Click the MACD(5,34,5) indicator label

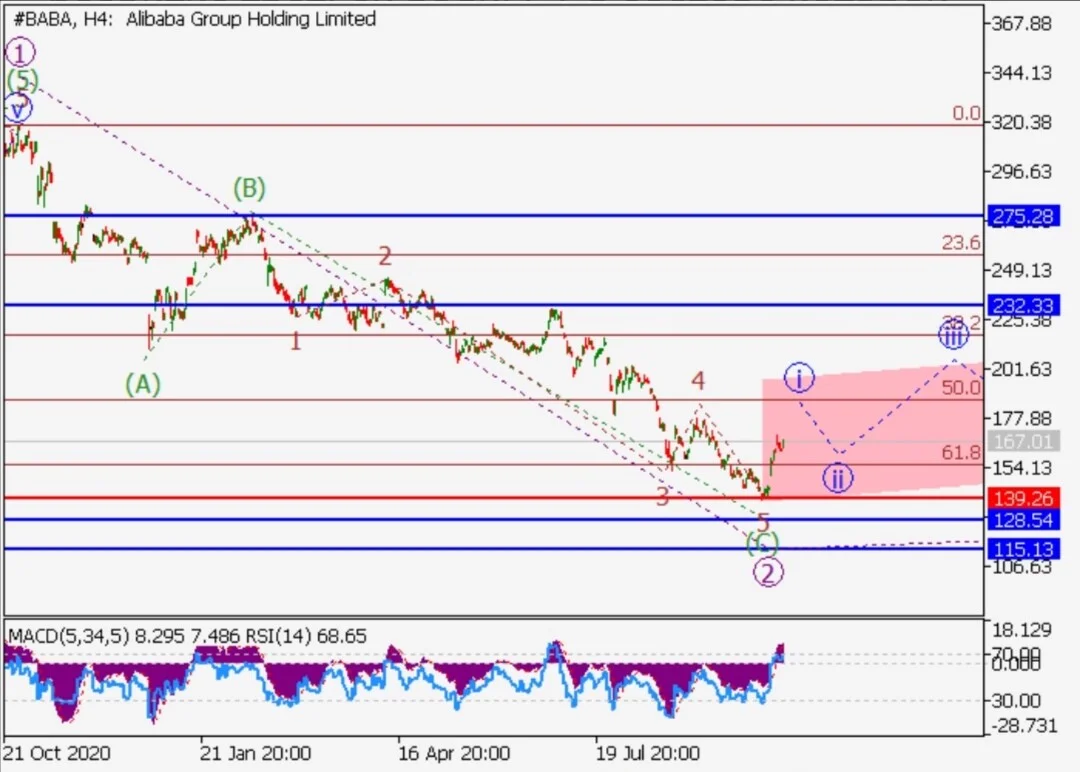(68, 636)
